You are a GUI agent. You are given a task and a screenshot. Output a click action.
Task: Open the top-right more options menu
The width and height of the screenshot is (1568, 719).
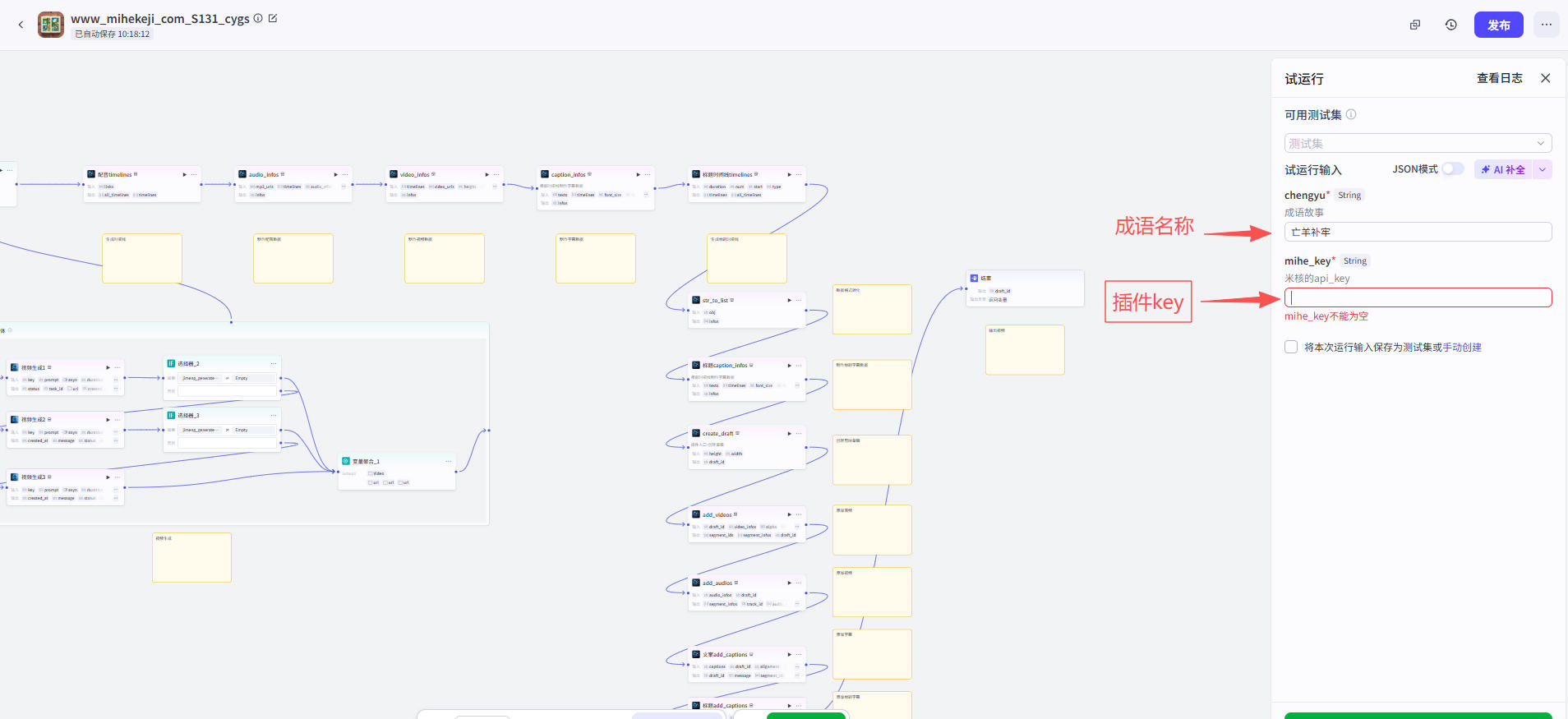1546,25
